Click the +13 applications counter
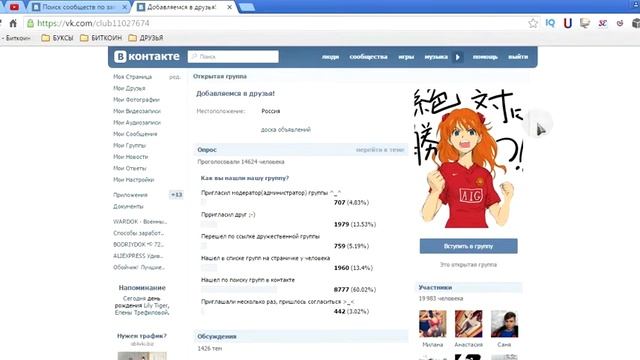 [176, 195]
